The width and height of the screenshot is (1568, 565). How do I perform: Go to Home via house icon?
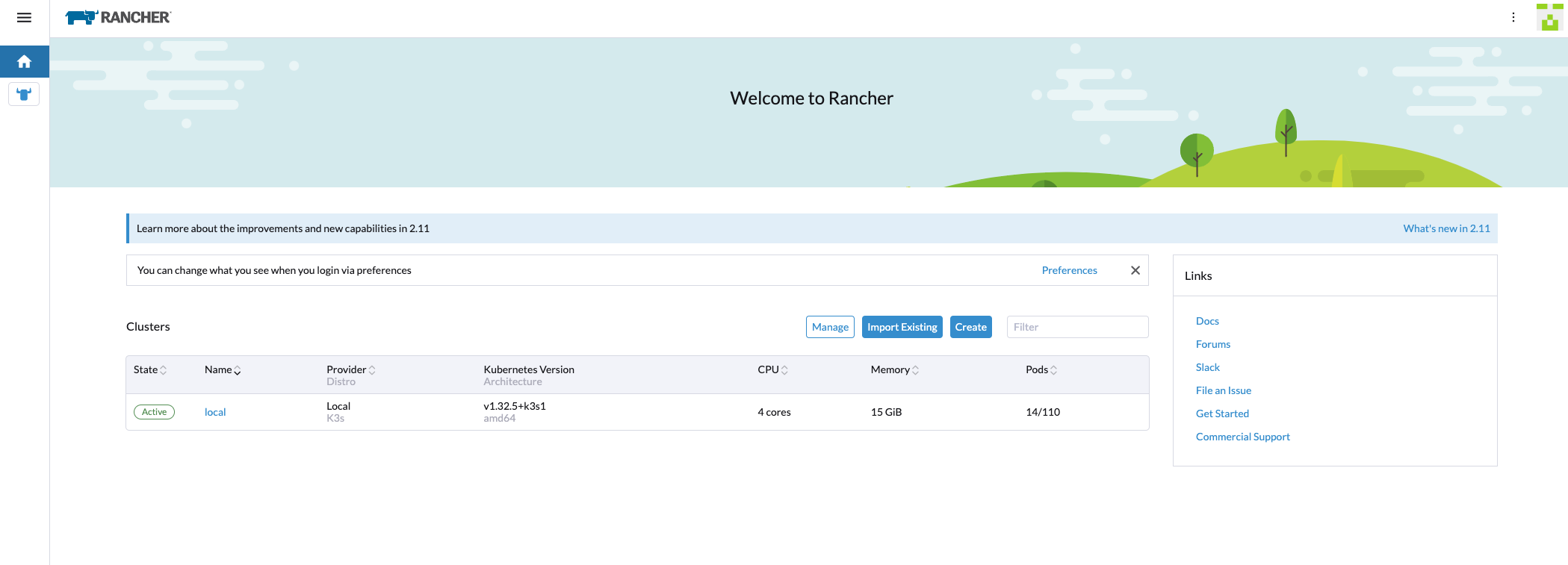[24, 61]
